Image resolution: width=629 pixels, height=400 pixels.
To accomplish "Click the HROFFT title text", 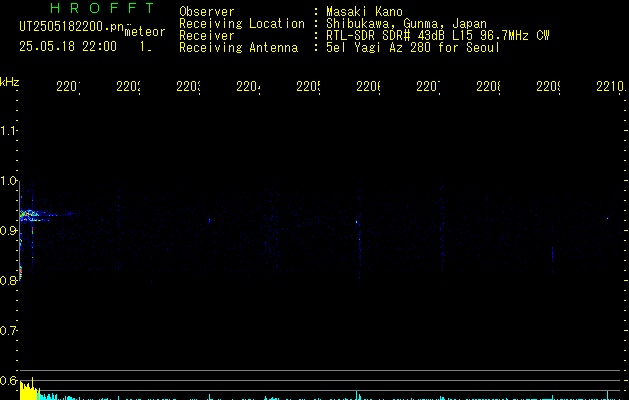I will [103, 8].
